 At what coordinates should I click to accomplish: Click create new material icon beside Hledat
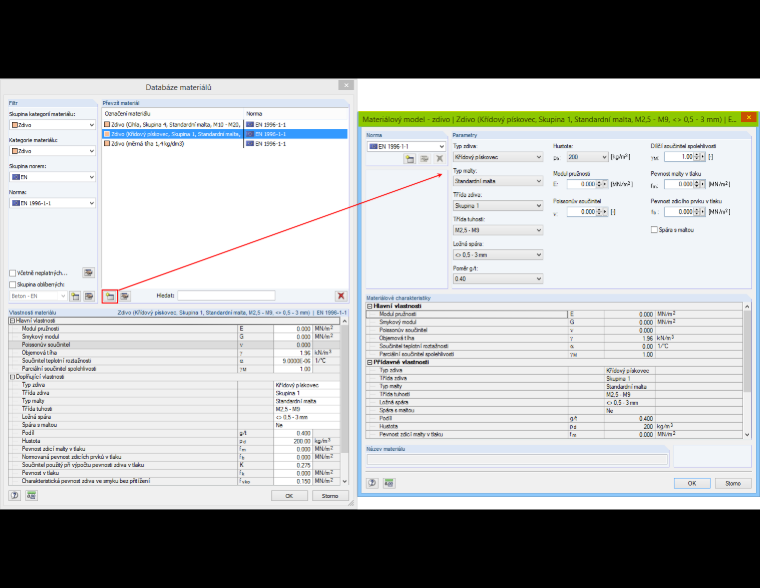click(x=110, y=296)
